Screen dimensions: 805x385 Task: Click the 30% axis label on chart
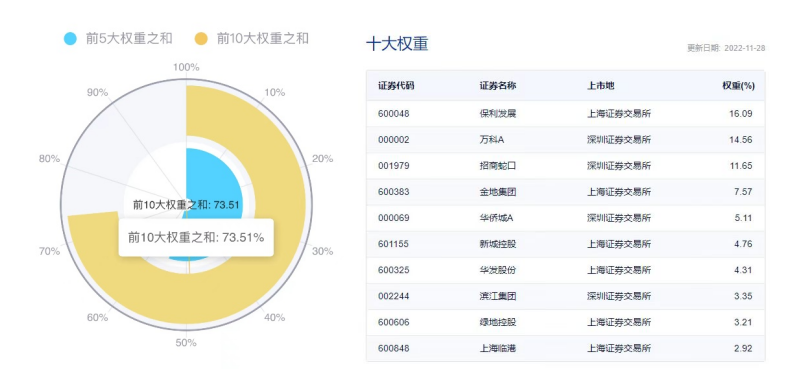323,251
